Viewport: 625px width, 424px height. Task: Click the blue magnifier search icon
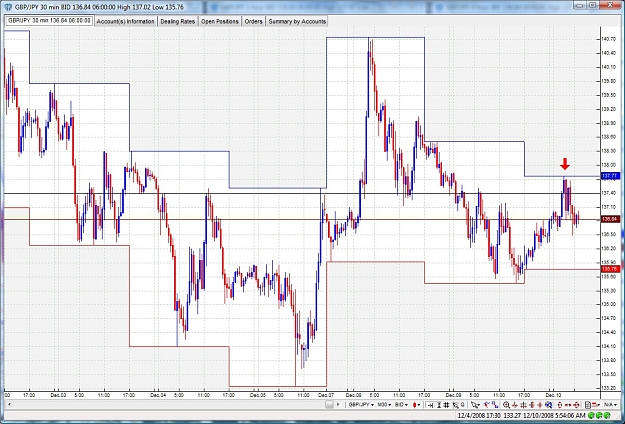click(x=549, y=405)
